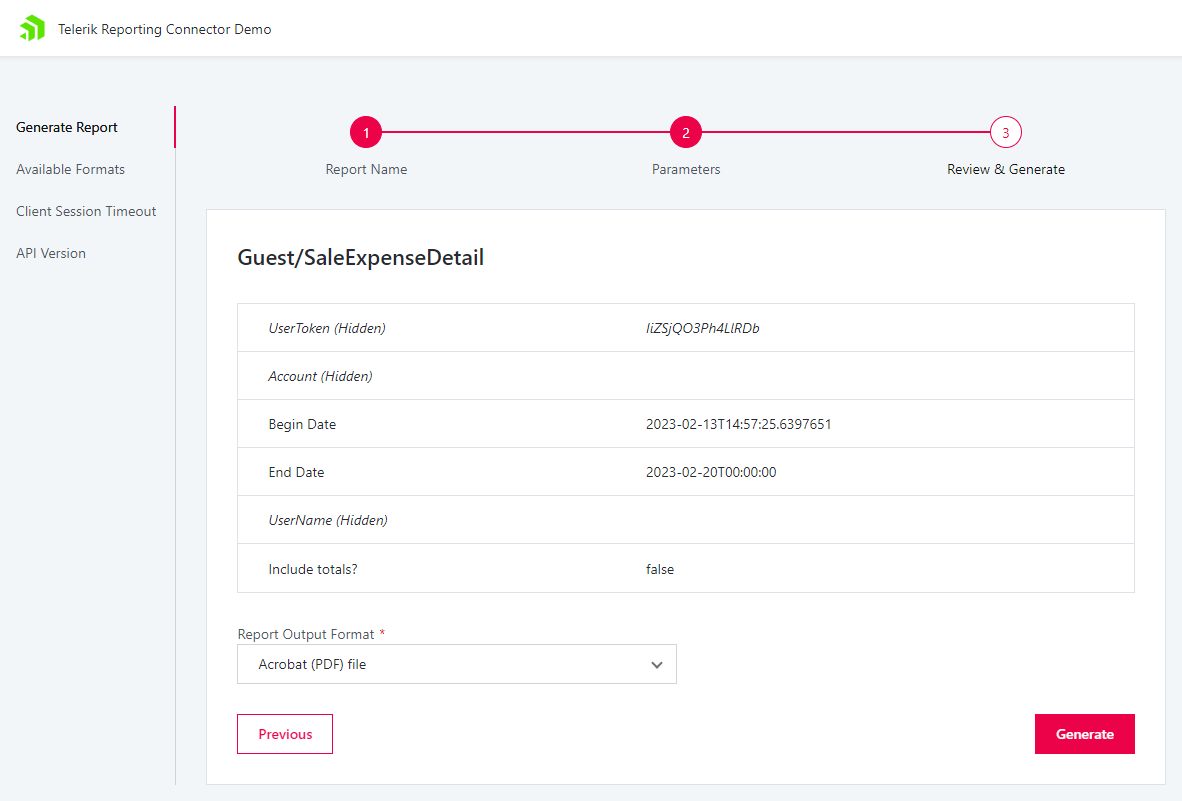This screenshot has width=1182, height=801.
Task: Click the Previous button
Action: point(285,734)
